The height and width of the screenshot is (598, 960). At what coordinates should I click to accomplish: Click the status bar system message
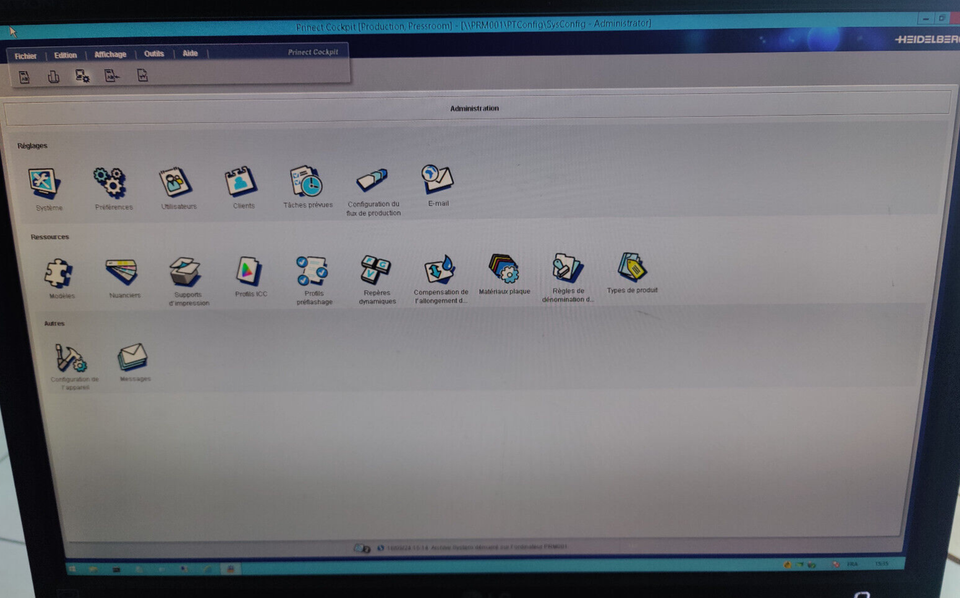pyautogui.click(x=476, y=547)
